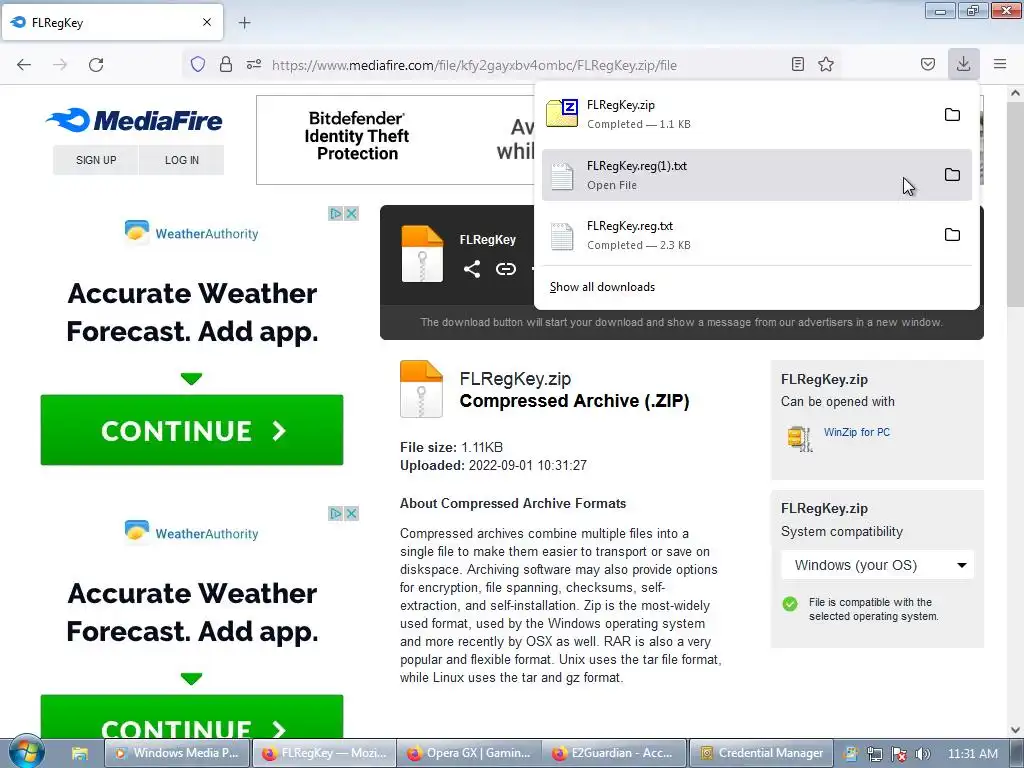
Task: Open the Bitdefender Identity Theft Protection ad
Action: click(x=395, y=140)
